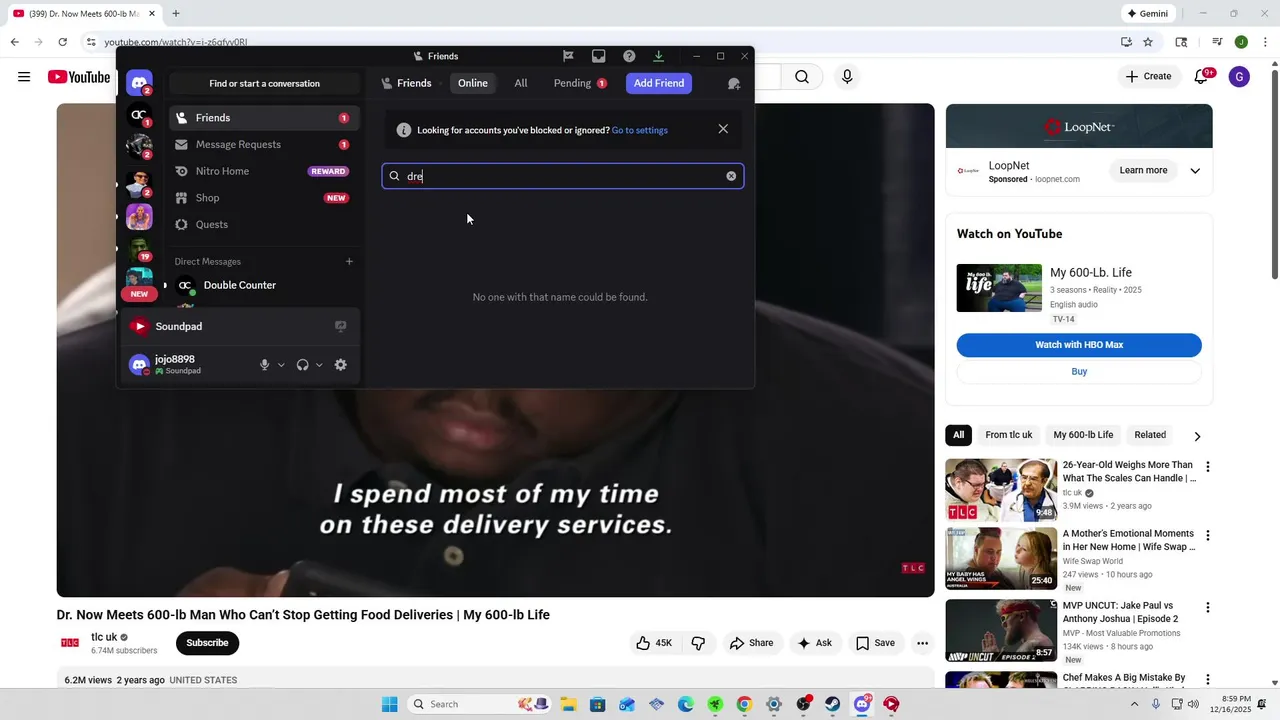Switch to All friends tab
The width and height of the screenshot is (1280, 720).
coord(521,83)
